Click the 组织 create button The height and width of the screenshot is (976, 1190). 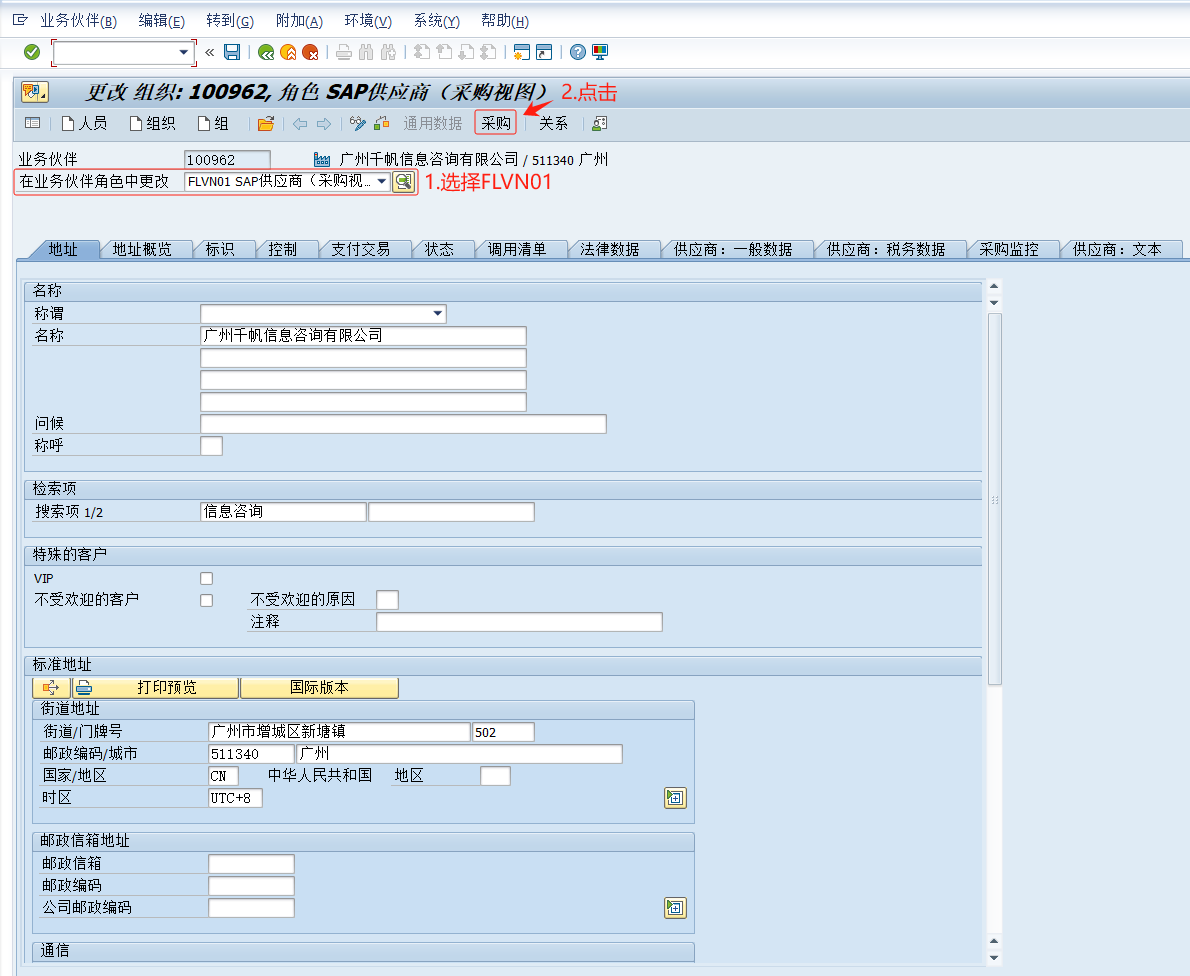coord(153,123)
